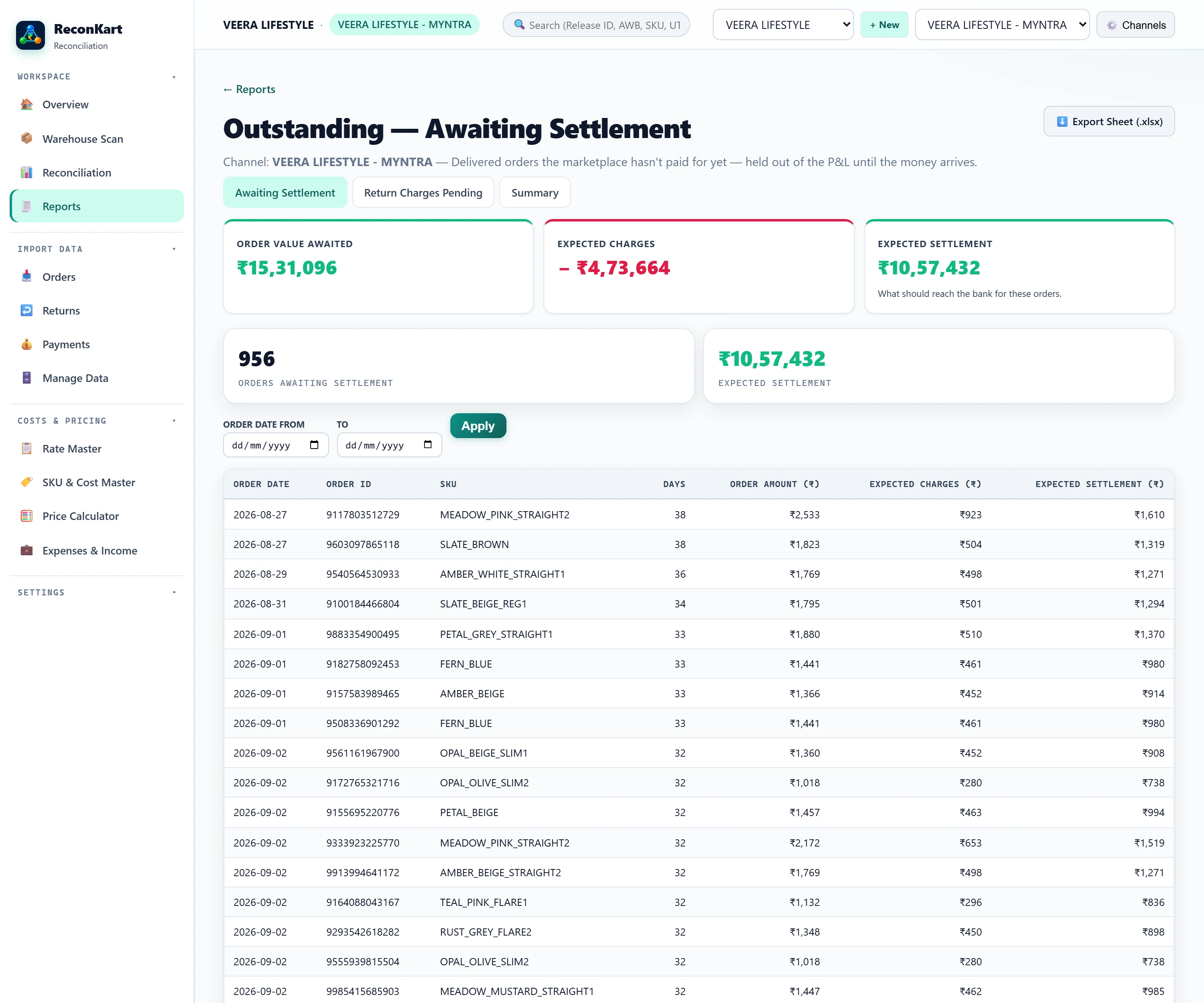
Task: Open calendar picker for To date
Action: point(428,445)
